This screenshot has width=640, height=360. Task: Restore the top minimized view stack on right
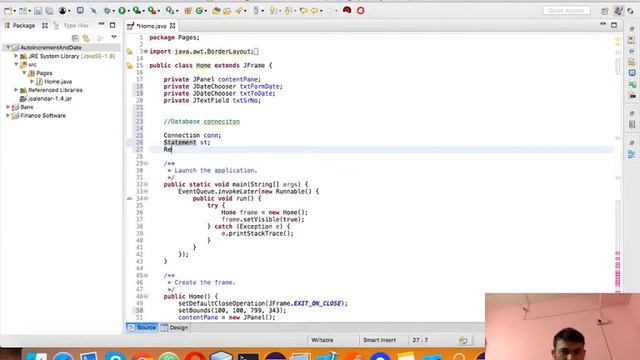coord(632,29)
